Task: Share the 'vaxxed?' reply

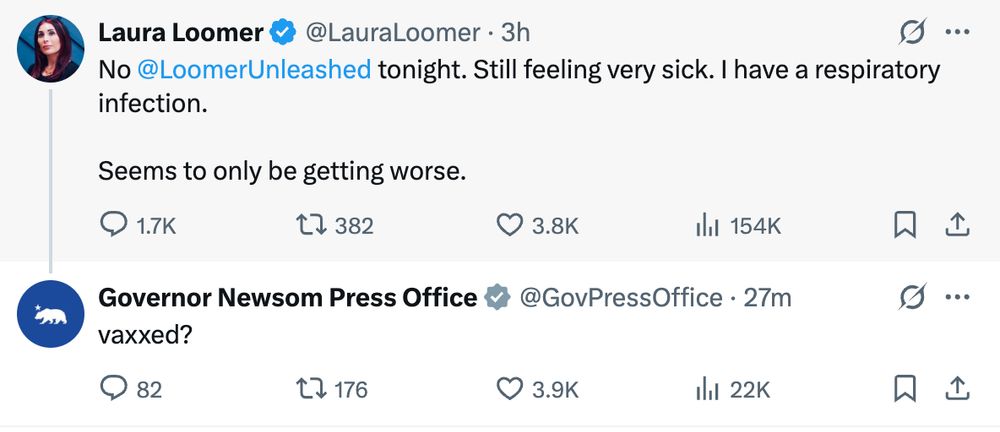Action: point(957,389)
